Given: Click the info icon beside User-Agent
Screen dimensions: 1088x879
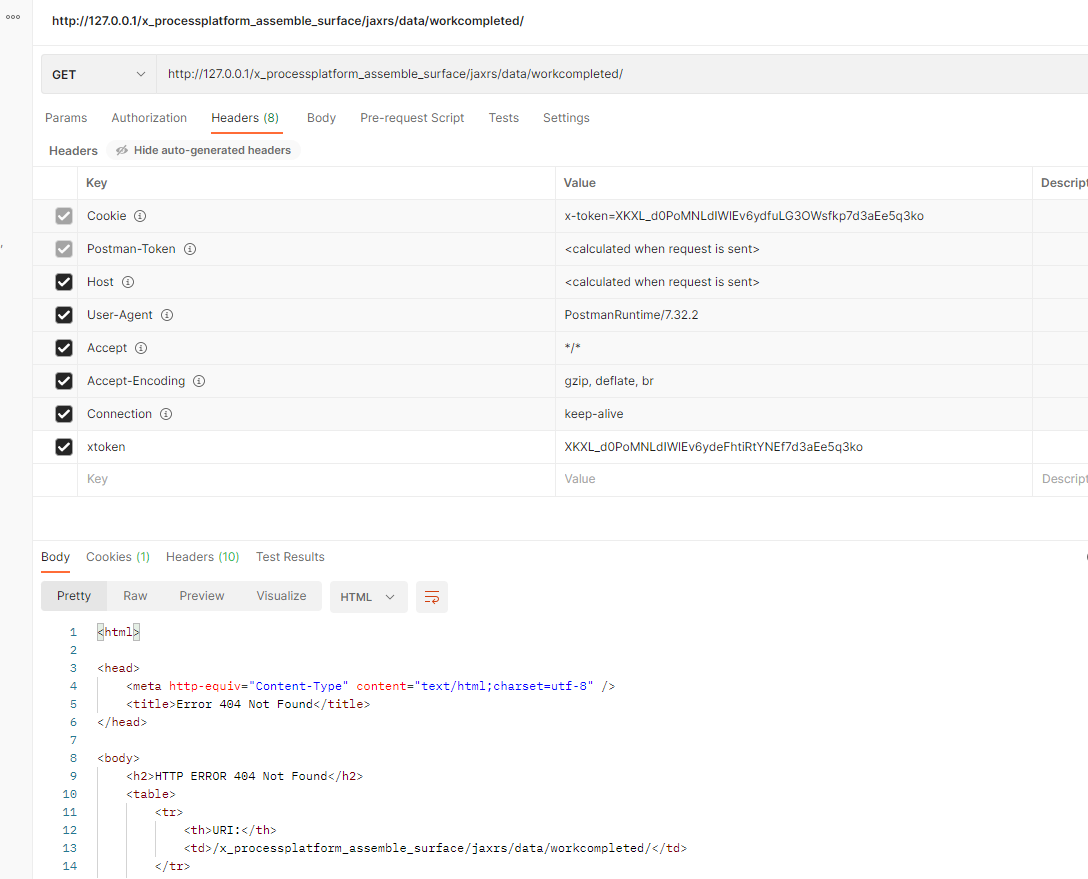Looking at the screenshot, I should [x=167, y=315].
